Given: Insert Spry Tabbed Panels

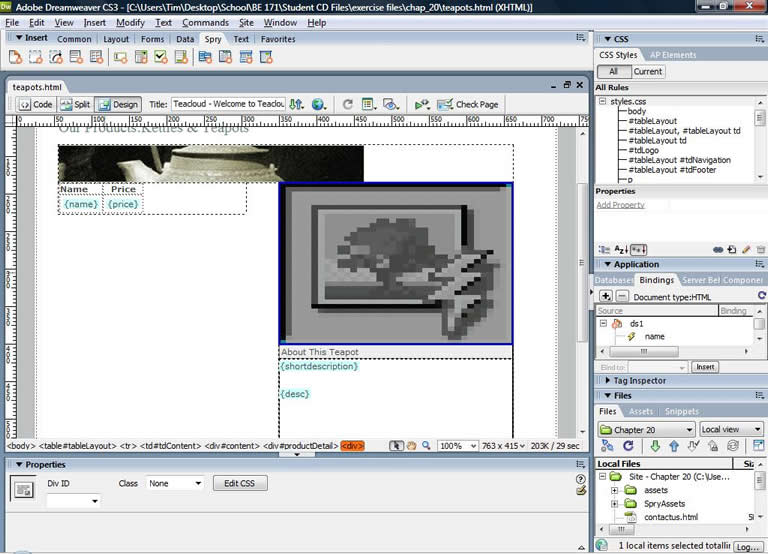Looking at the screenshot, I should pos(225,57).
